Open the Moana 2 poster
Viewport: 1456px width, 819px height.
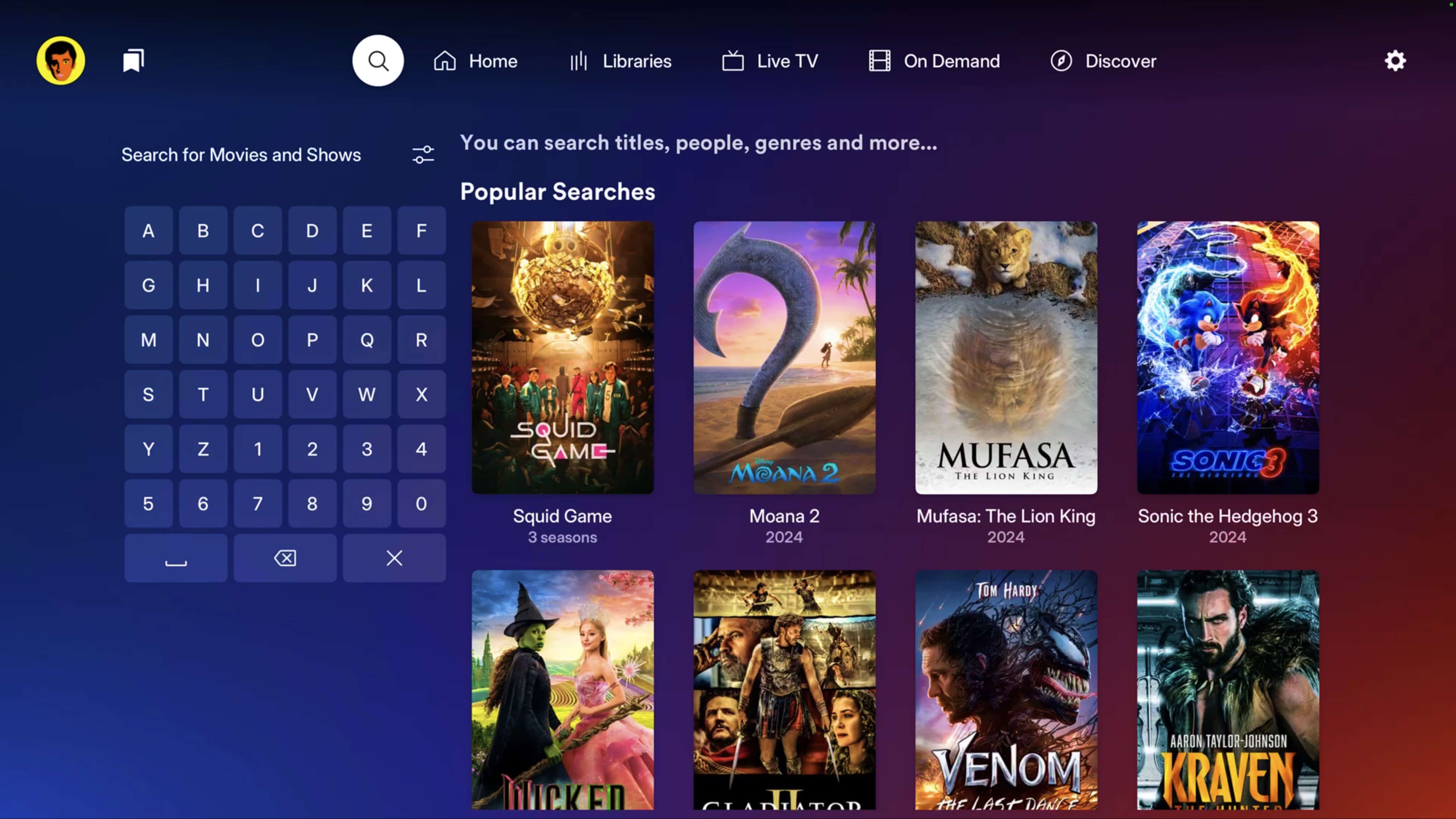click(784, 357)
